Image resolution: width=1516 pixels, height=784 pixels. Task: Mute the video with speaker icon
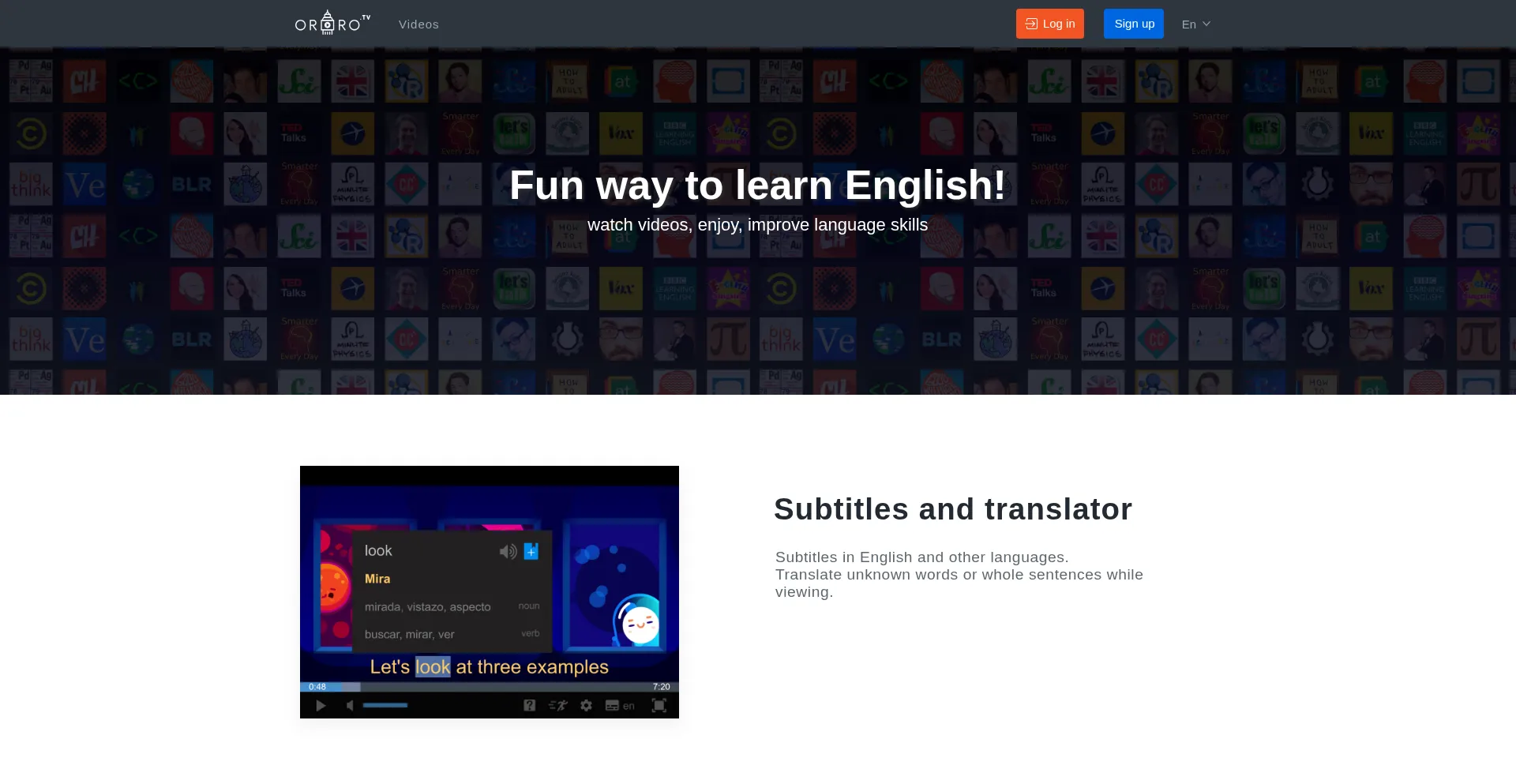[x=349, y=706]
